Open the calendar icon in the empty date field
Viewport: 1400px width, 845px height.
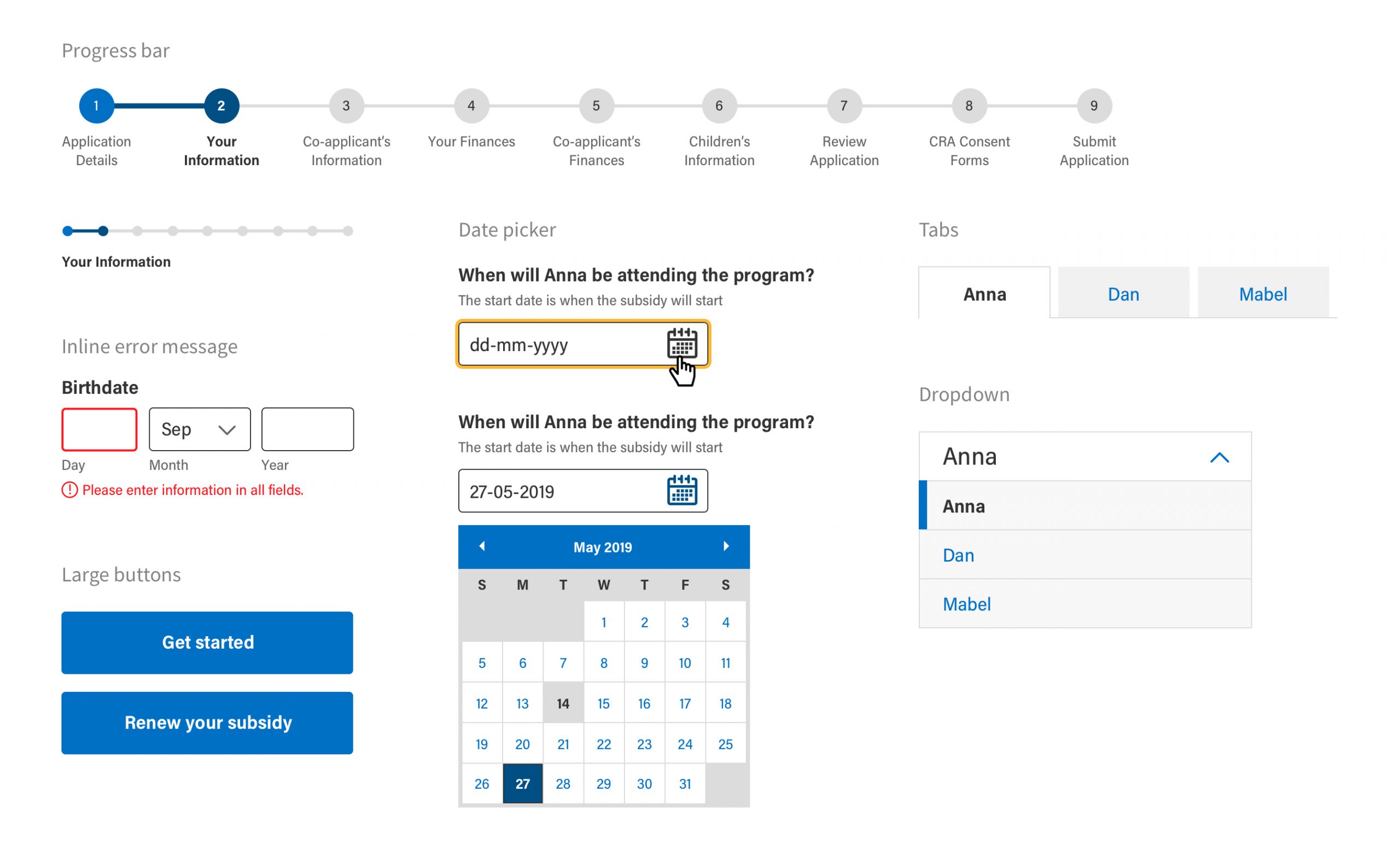pos(681,343)
